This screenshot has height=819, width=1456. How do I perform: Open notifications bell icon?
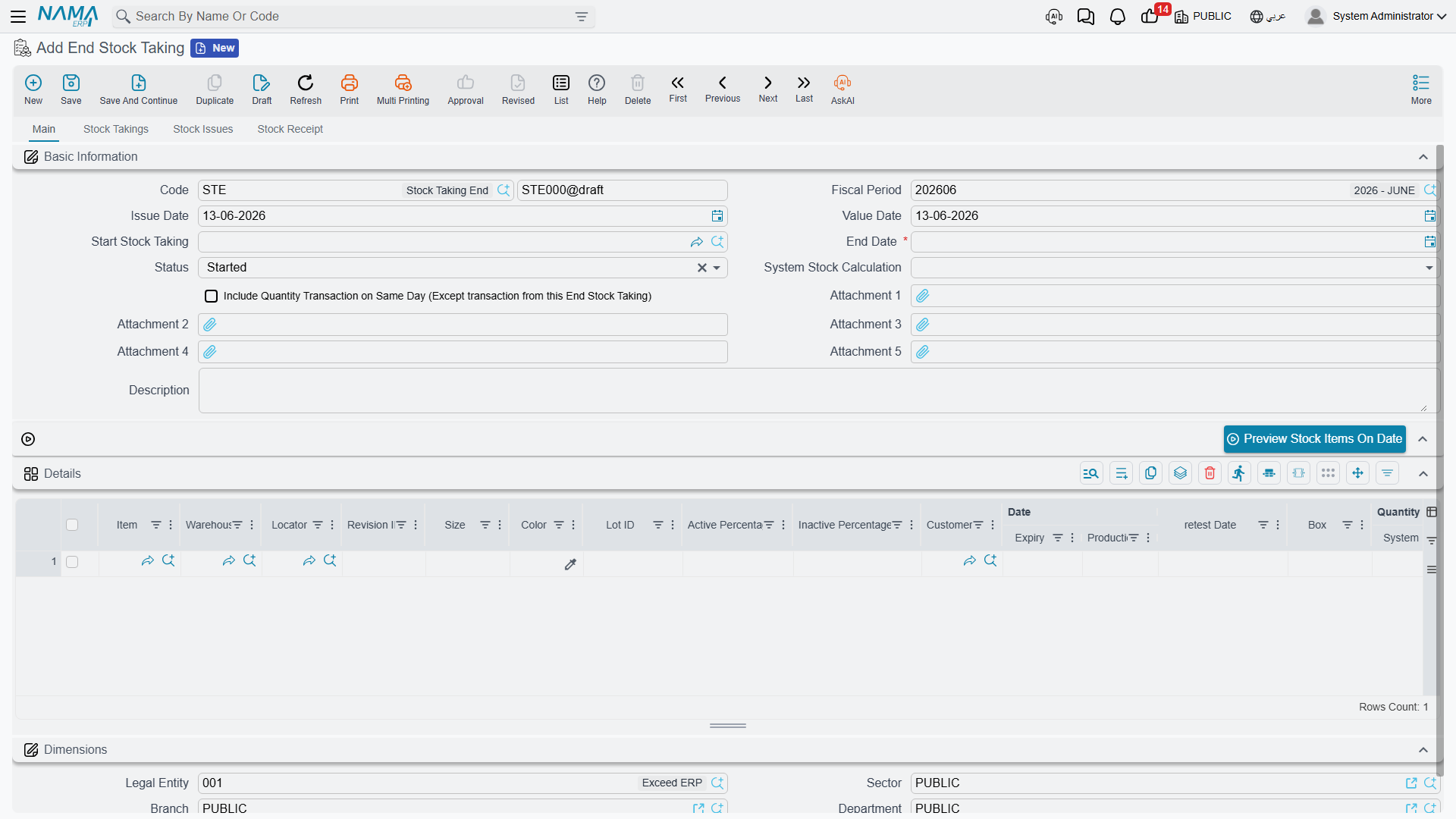(1117, 17)
